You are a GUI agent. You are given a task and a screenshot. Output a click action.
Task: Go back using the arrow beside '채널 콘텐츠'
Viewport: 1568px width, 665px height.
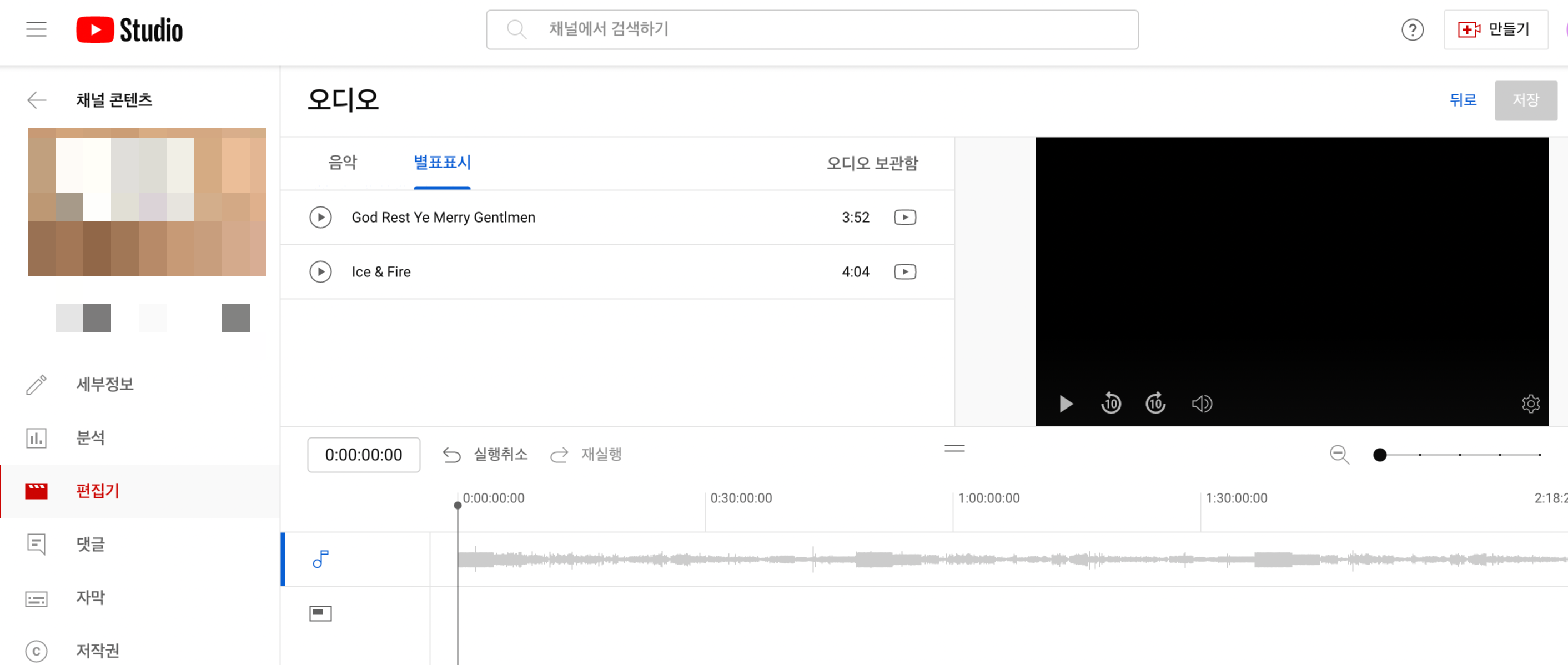point(37,100)
